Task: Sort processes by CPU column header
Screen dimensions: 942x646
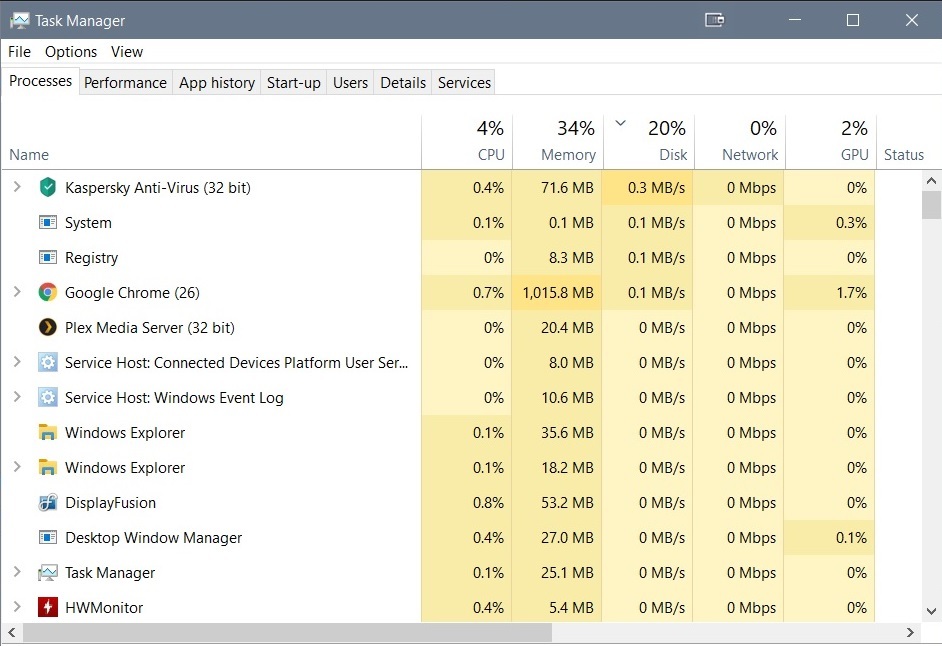Action: coord(491,155)
